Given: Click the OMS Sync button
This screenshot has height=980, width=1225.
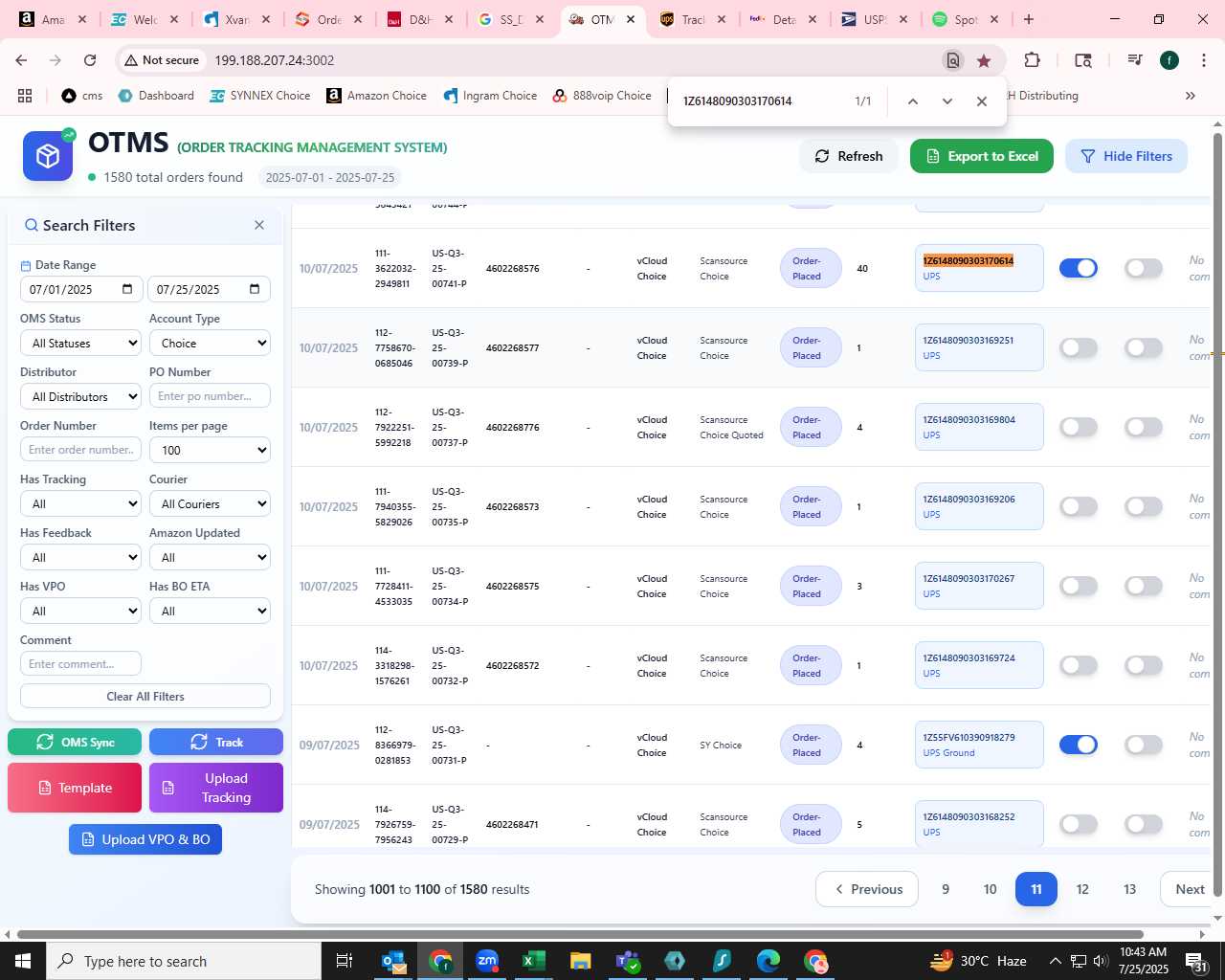Looking at the screenshot, I should [x=75, y=742].
